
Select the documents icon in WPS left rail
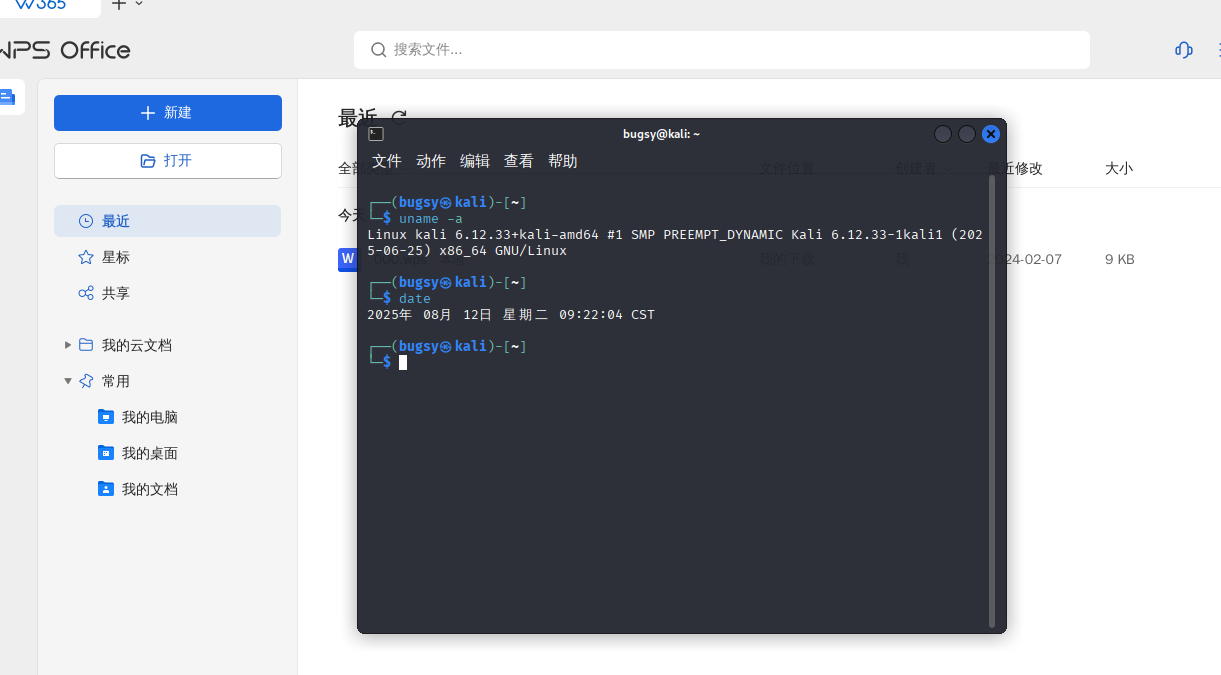(7, 97)
